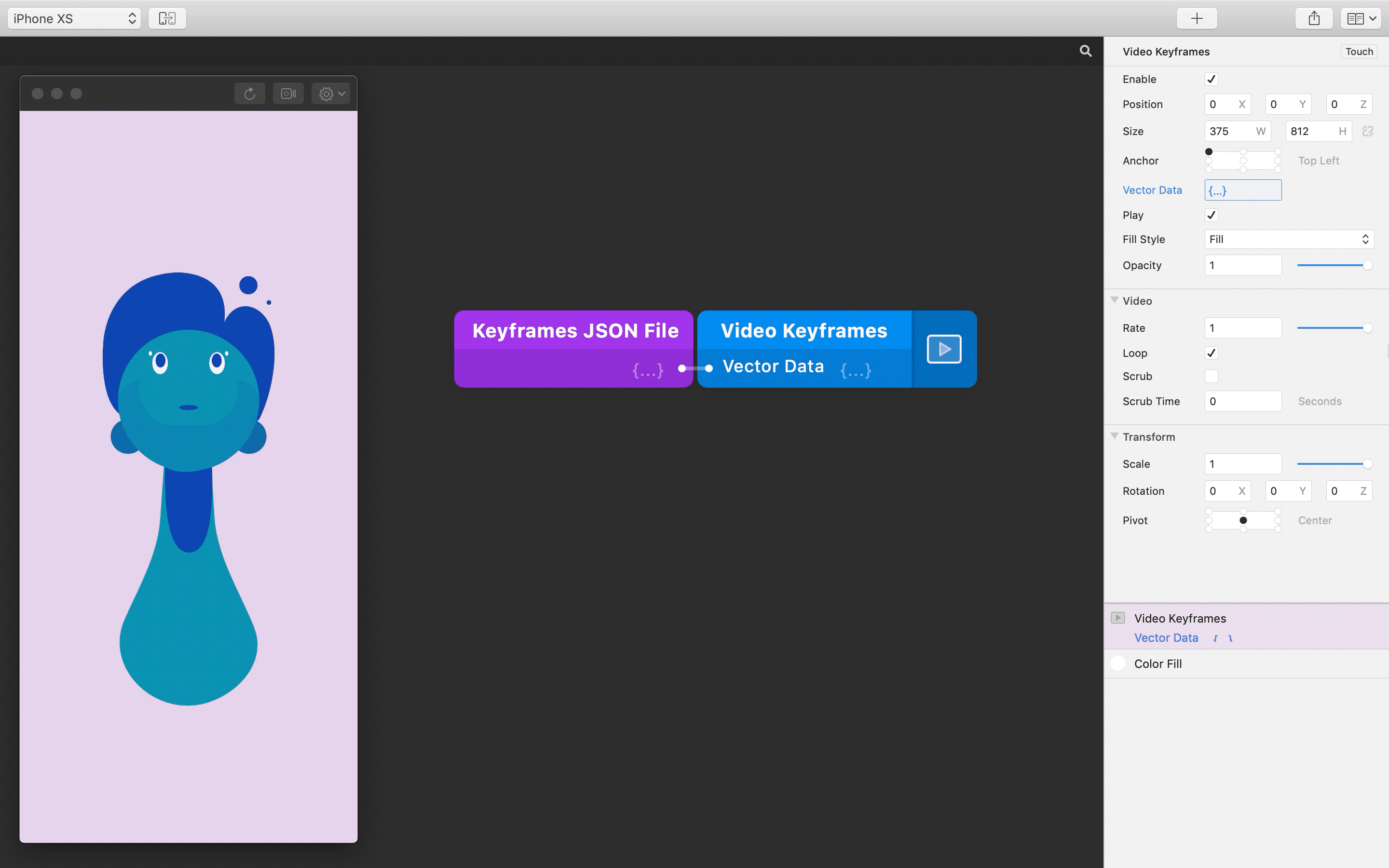Click the Rate slider
The height and width of the screenshot is (868, 1389).
coord(1334,328)
